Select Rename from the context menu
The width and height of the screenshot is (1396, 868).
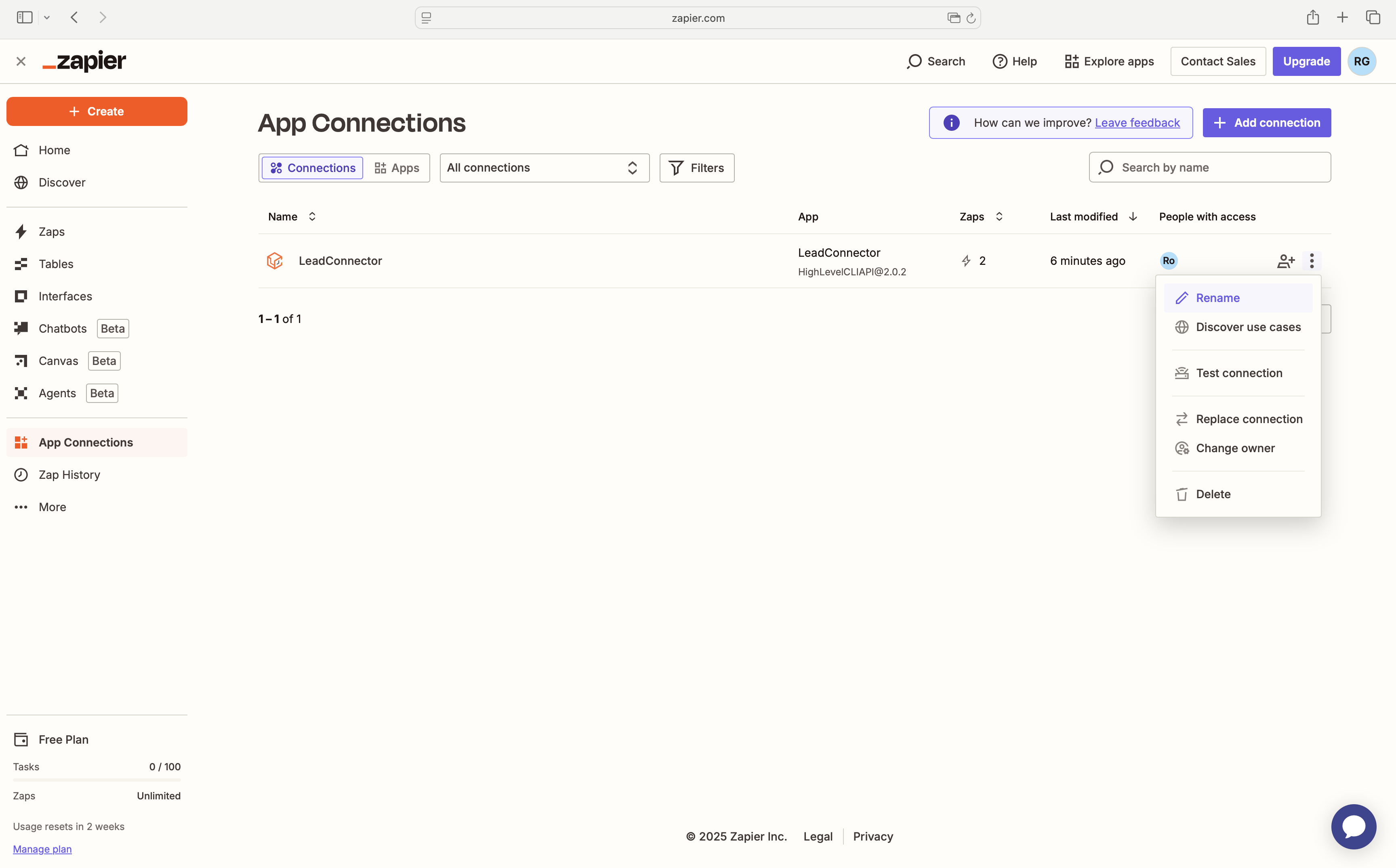click(x=1217, y=298)
